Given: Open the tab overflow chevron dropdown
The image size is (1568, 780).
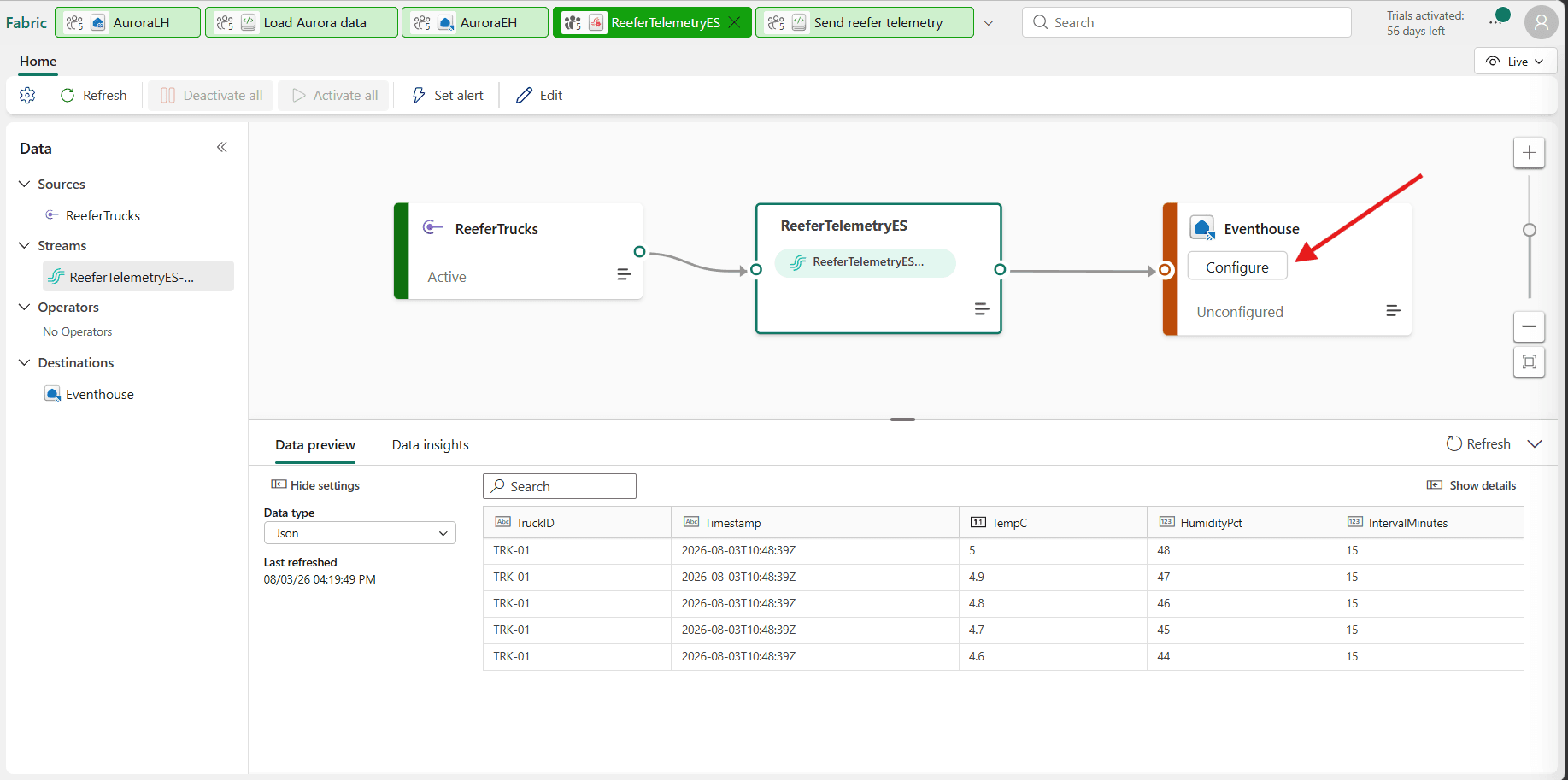Looking at the screenshot, I should coord(989,23).
